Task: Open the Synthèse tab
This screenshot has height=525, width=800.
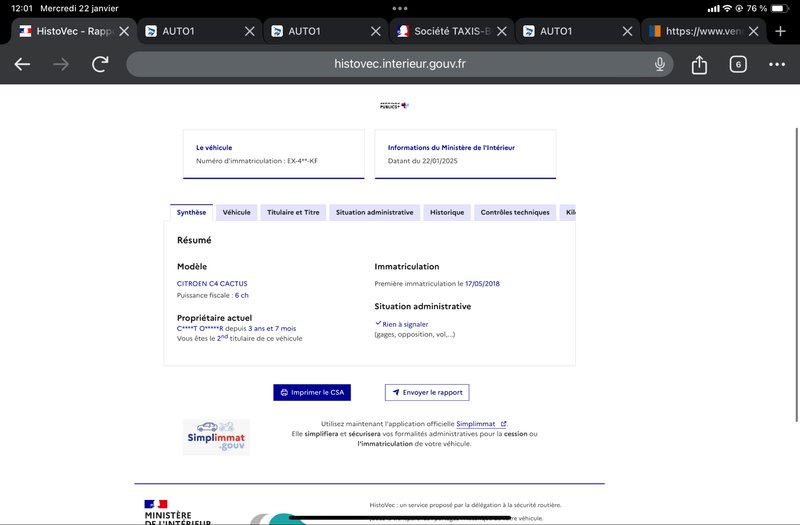Action: coord(191,212)
